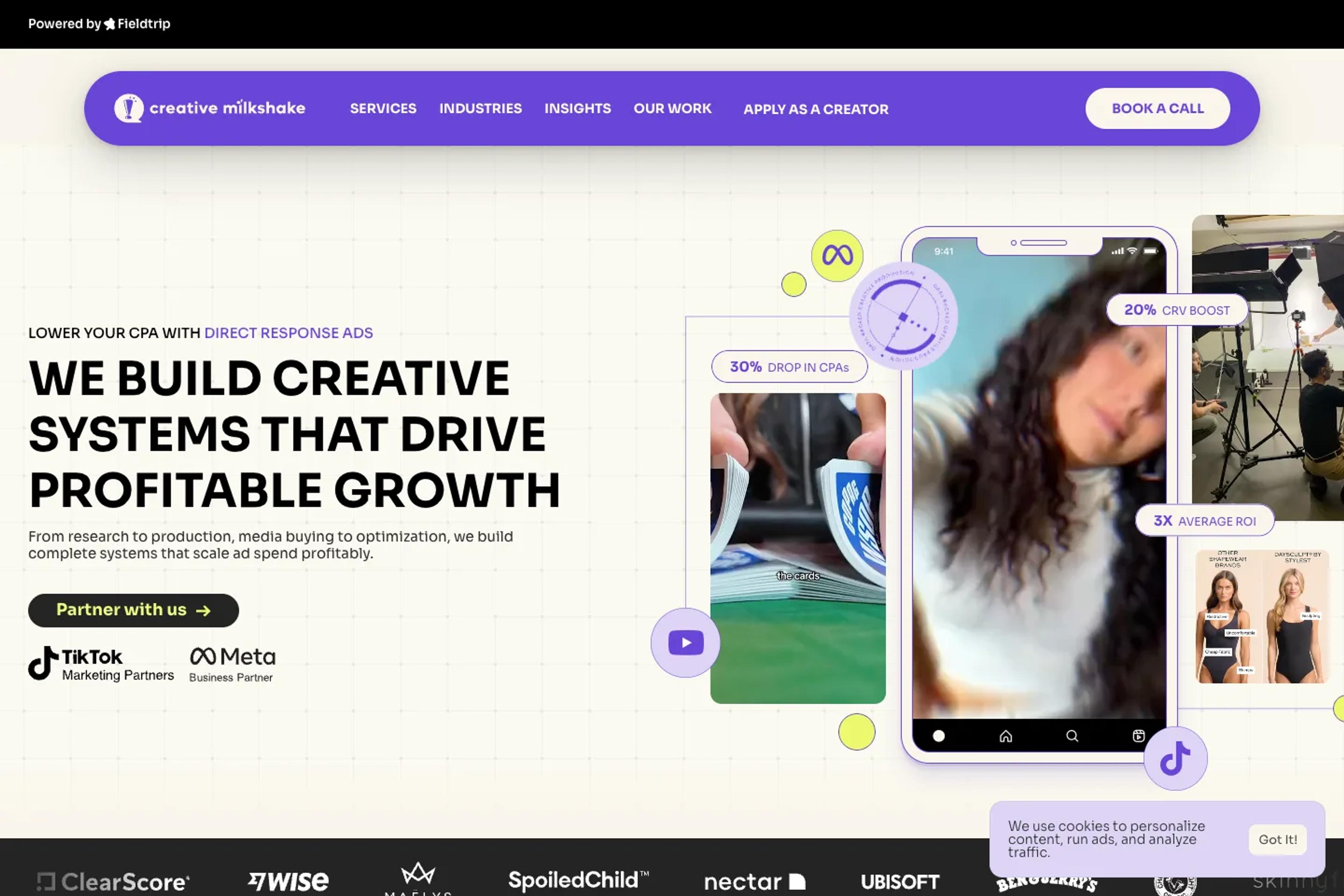Click the Powered by Fieldtrip text
The height and width of the screenshot is (896, 1344).
pyautogui.click(x=99, y=24)
